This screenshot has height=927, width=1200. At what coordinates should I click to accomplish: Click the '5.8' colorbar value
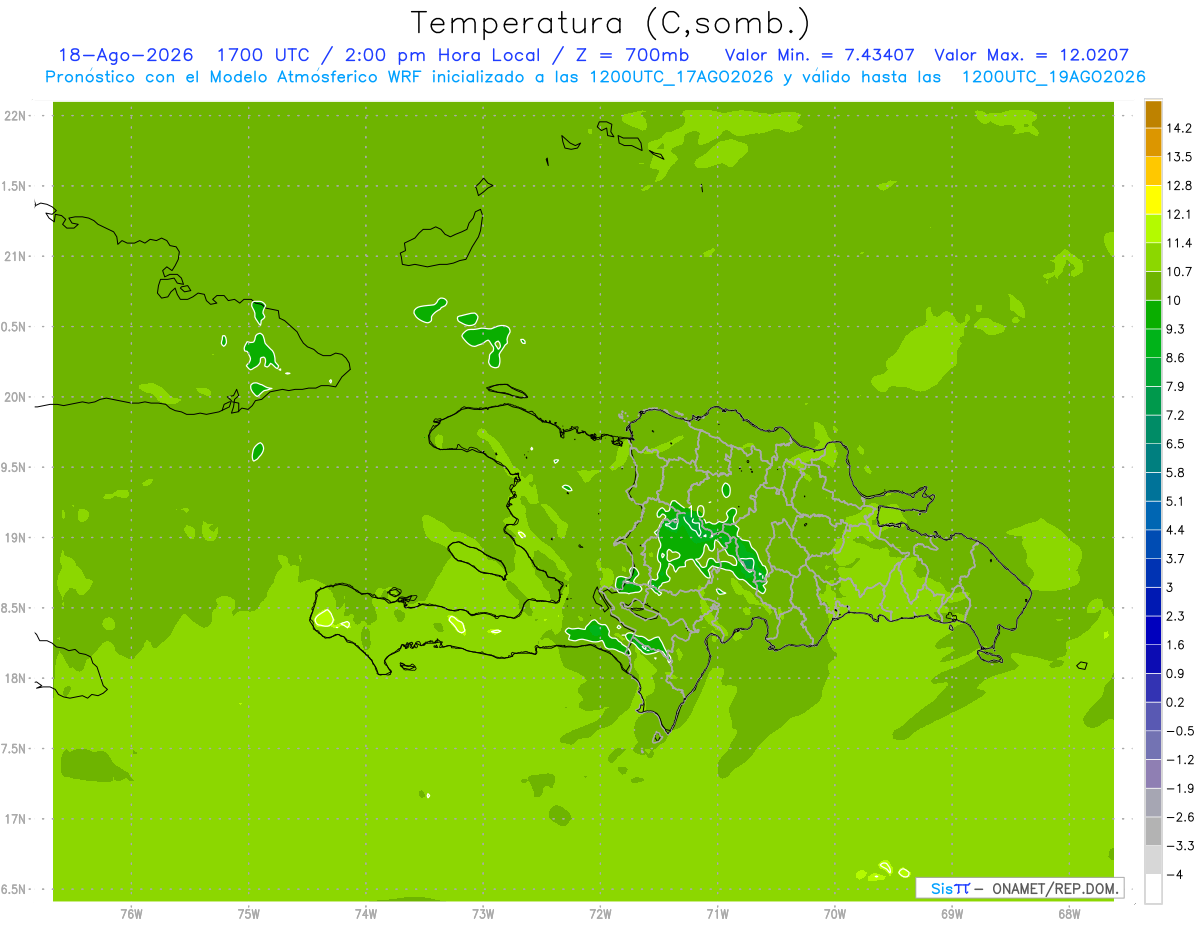click(x=1175, y=473)
